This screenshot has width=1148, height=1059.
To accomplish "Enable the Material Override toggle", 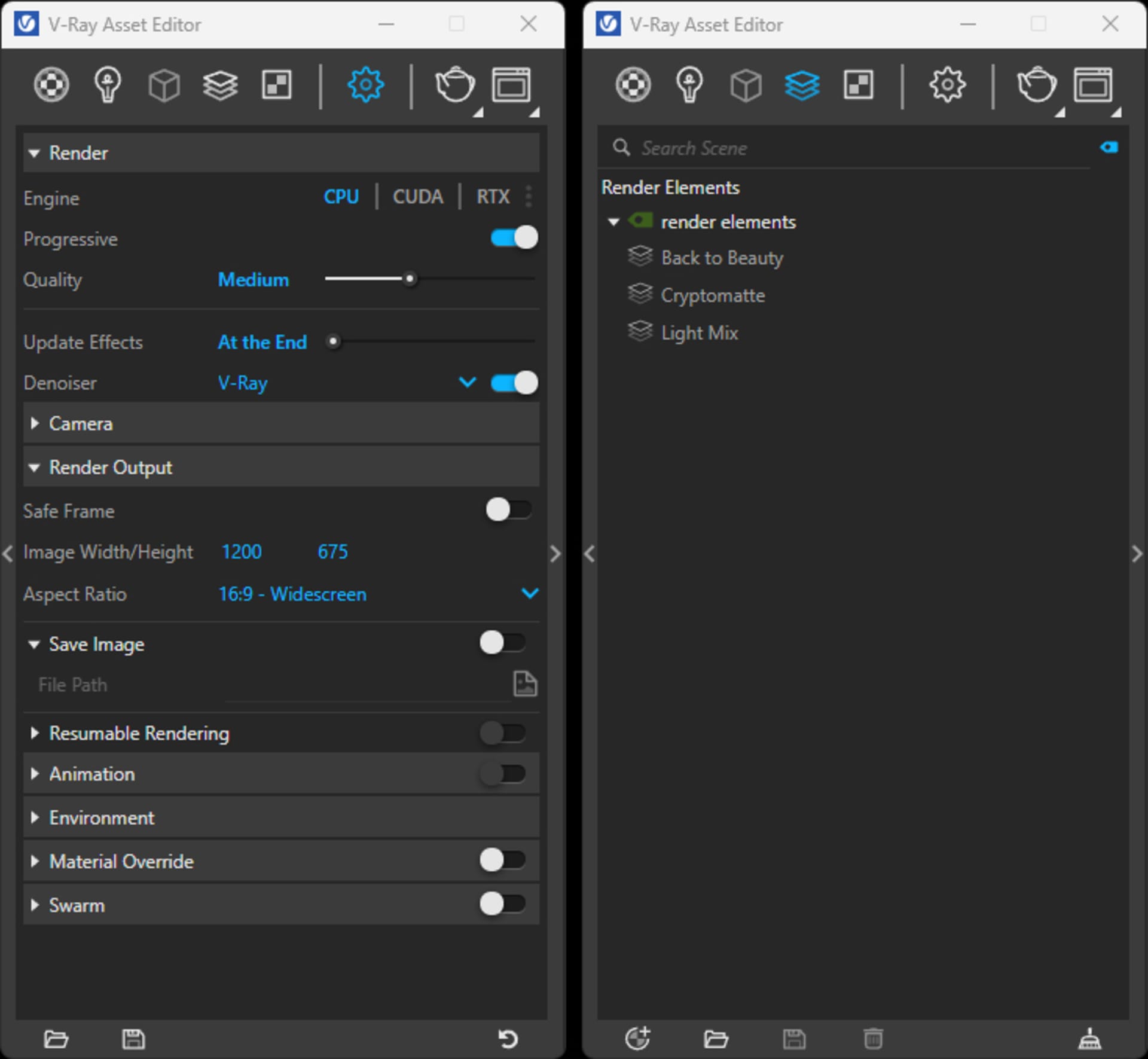I will pyautogui.click(x=503, y=860).
